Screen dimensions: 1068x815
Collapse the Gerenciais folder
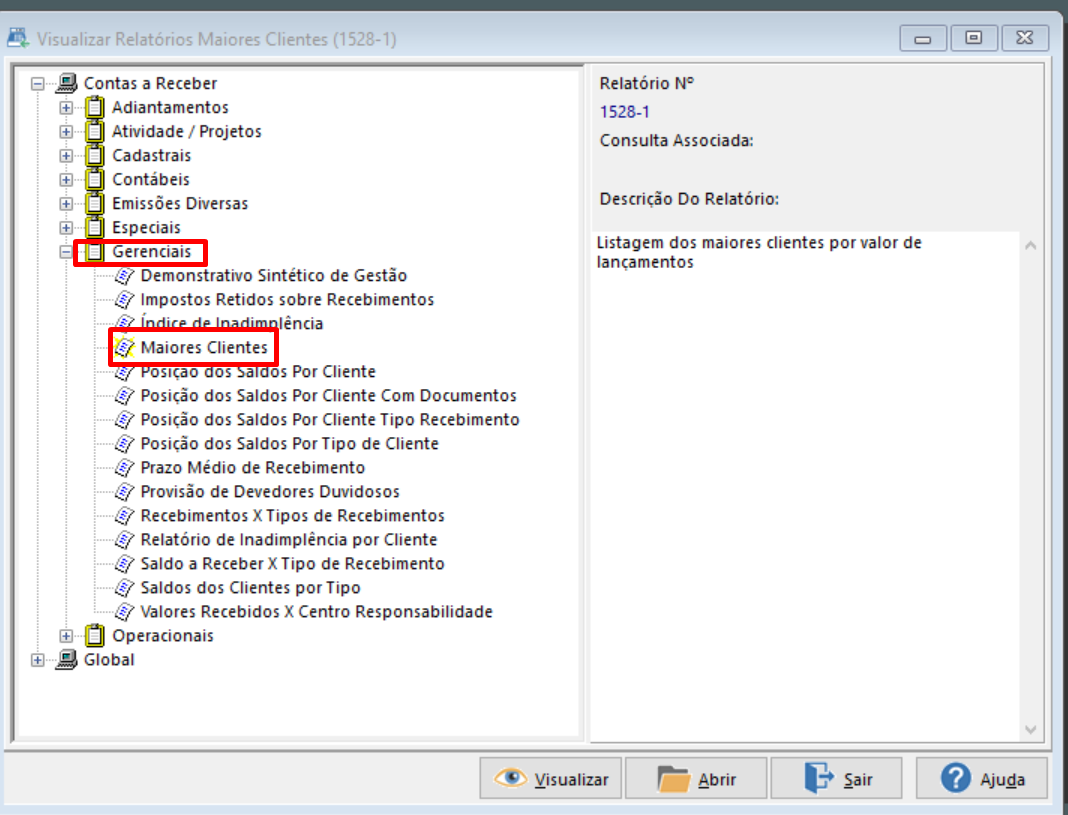66,252
